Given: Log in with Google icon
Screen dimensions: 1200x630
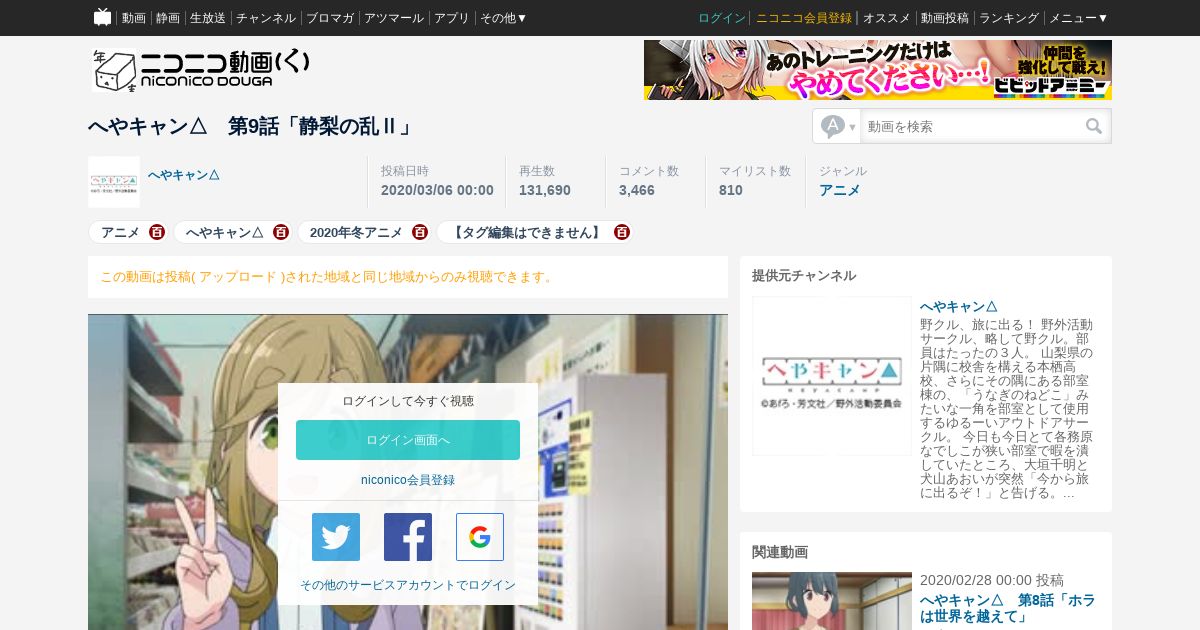Looking at the screenshot, I should (x=480, y=537).
